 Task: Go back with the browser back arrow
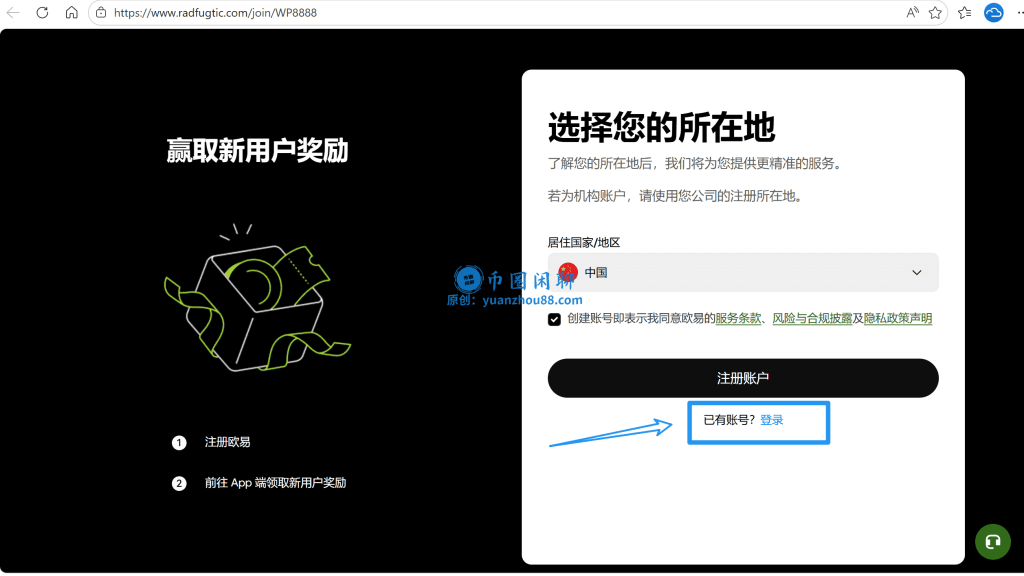pos(13,12)
